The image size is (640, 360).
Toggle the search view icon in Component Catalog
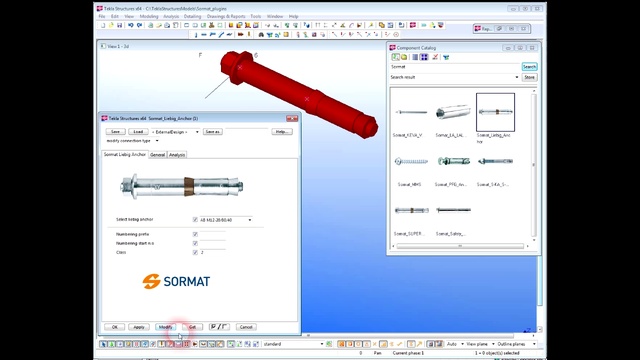395,57
